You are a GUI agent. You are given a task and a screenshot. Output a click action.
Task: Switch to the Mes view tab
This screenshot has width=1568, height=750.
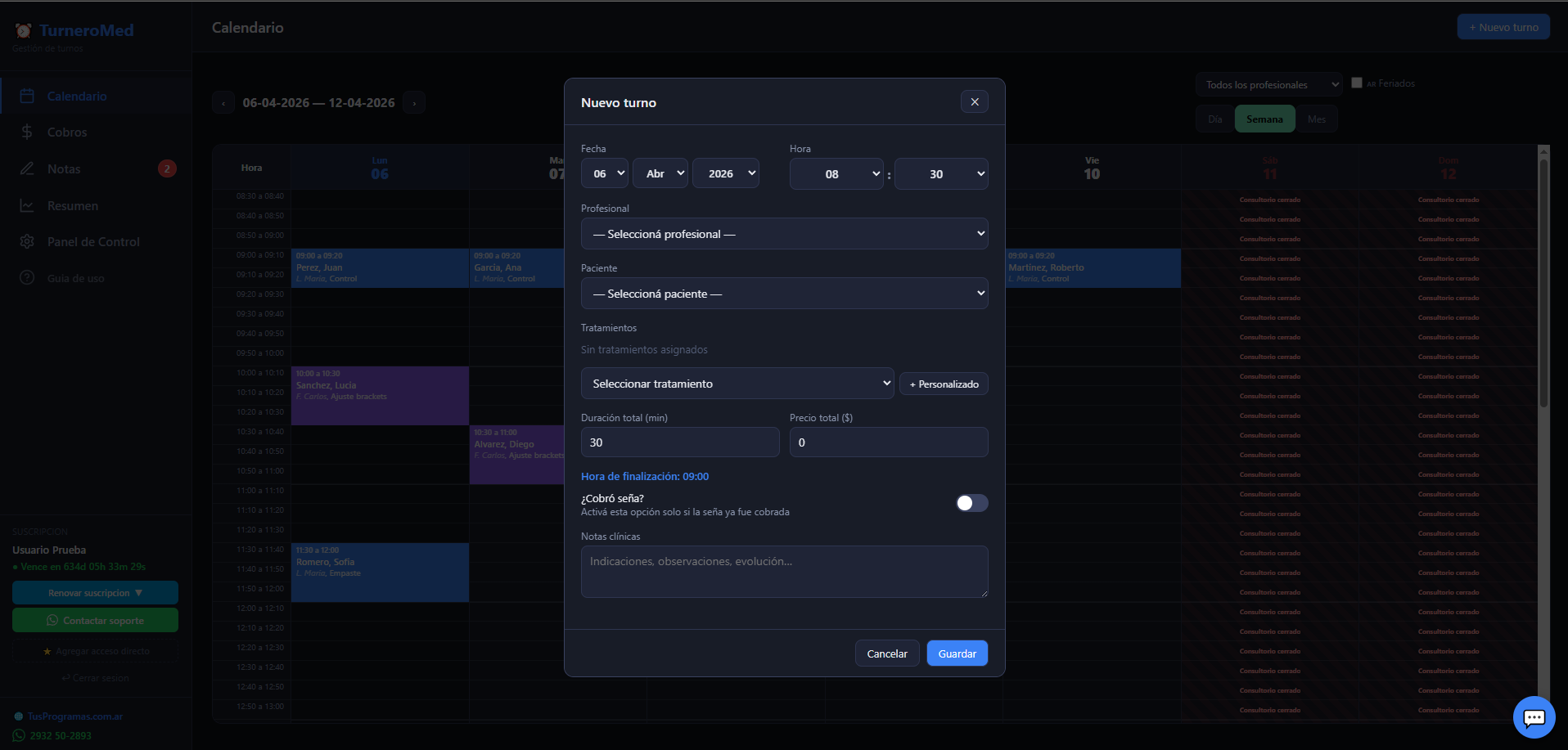point(1316,119)
